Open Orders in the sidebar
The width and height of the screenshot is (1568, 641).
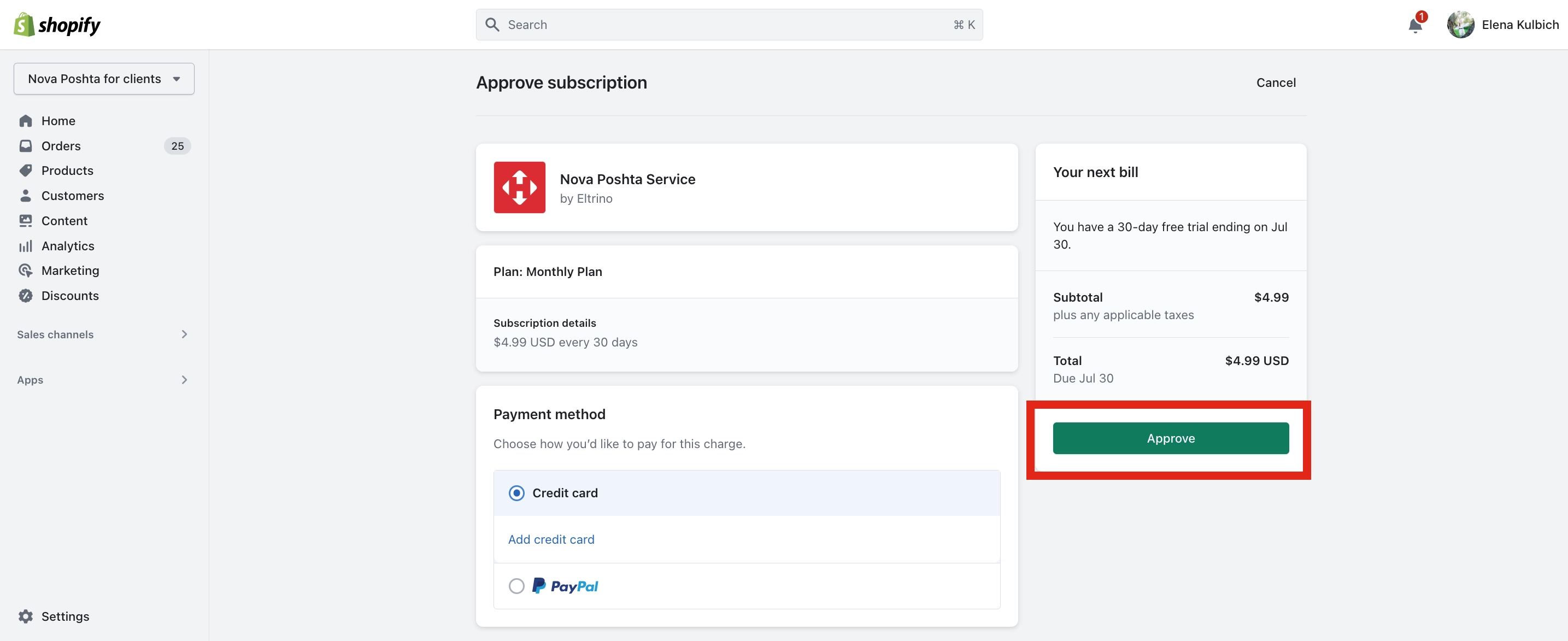61,146
